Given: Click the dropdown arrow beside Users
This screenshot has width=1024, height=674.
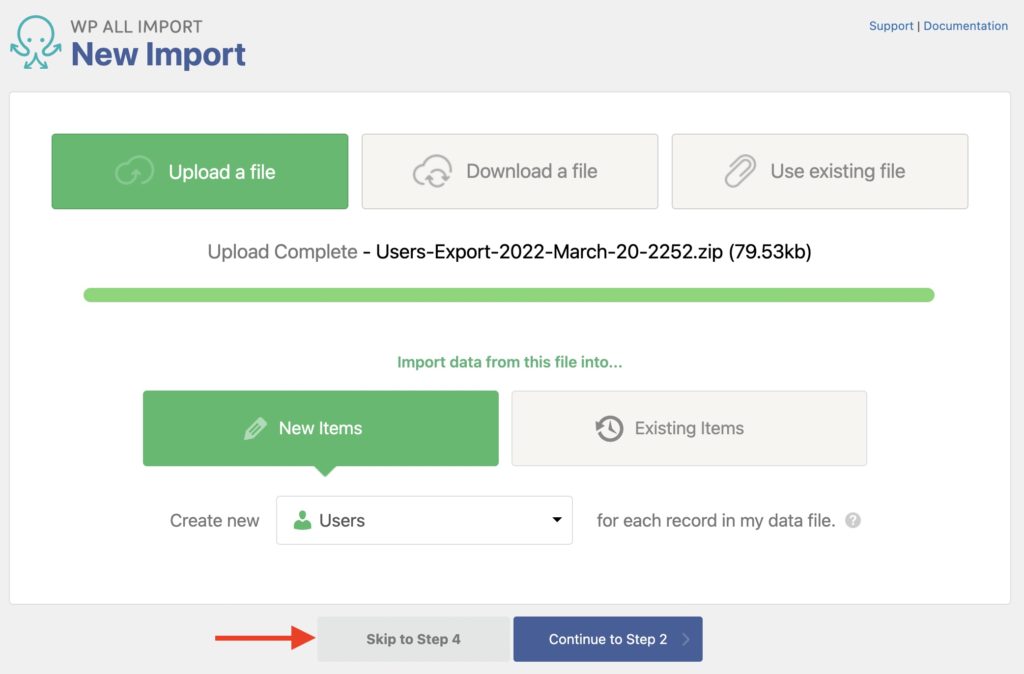Looking at the screenshot, I should [x=557, y=519].
